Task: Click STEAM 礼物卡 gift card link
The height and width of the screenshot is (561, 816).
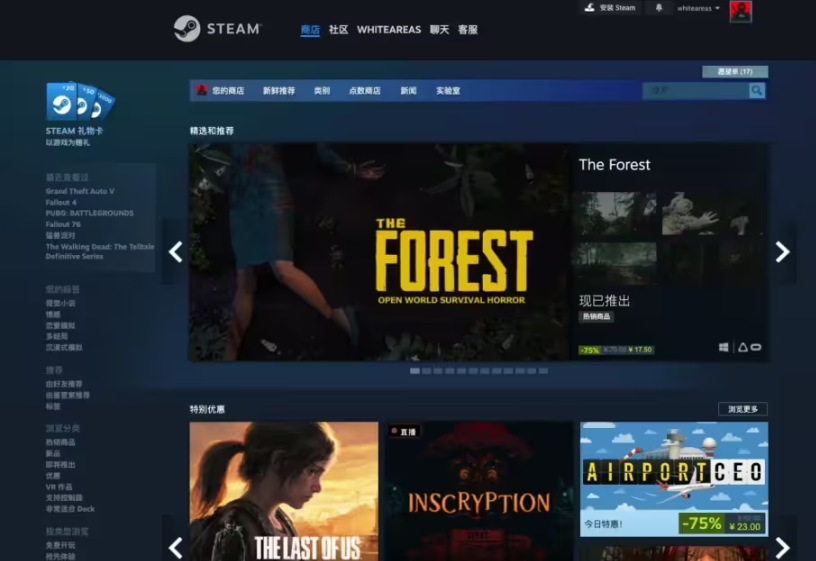Action: tap(74, 131)
